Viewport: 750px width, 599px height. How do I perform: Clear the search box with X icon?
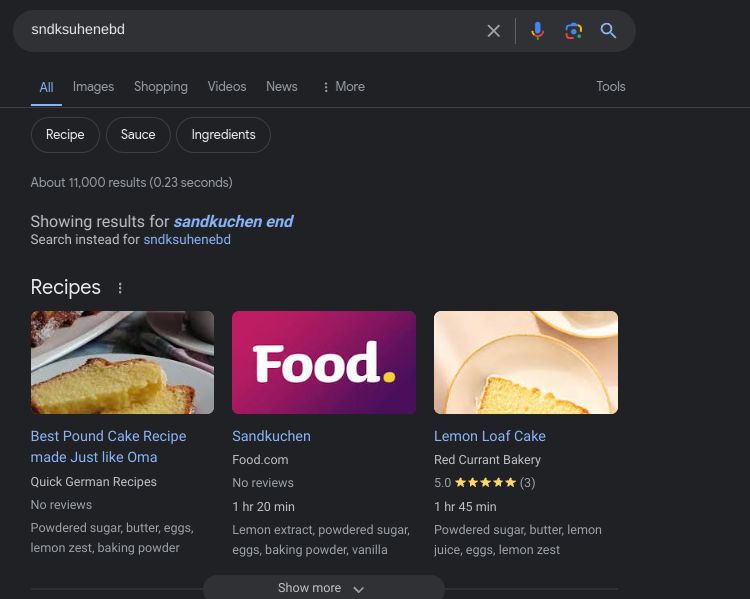pos(493,31)
